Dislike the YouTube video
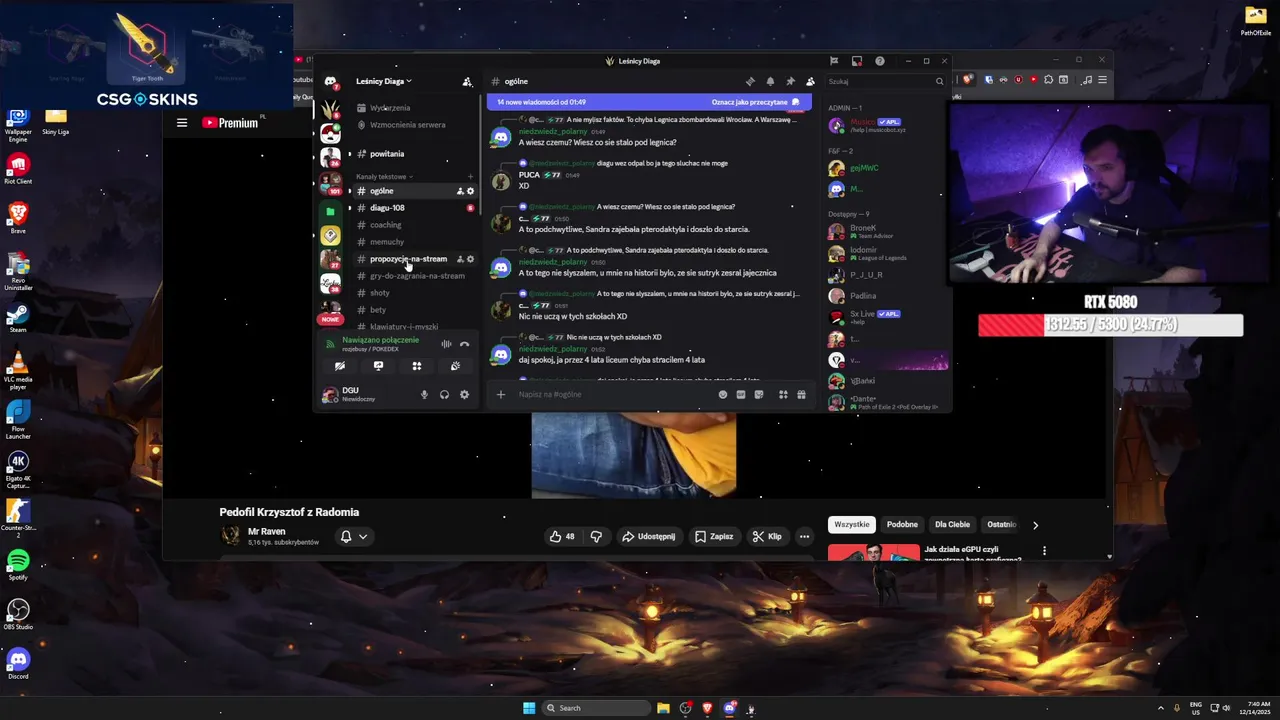The image size is (1280, 720). [x=596, y=536]
